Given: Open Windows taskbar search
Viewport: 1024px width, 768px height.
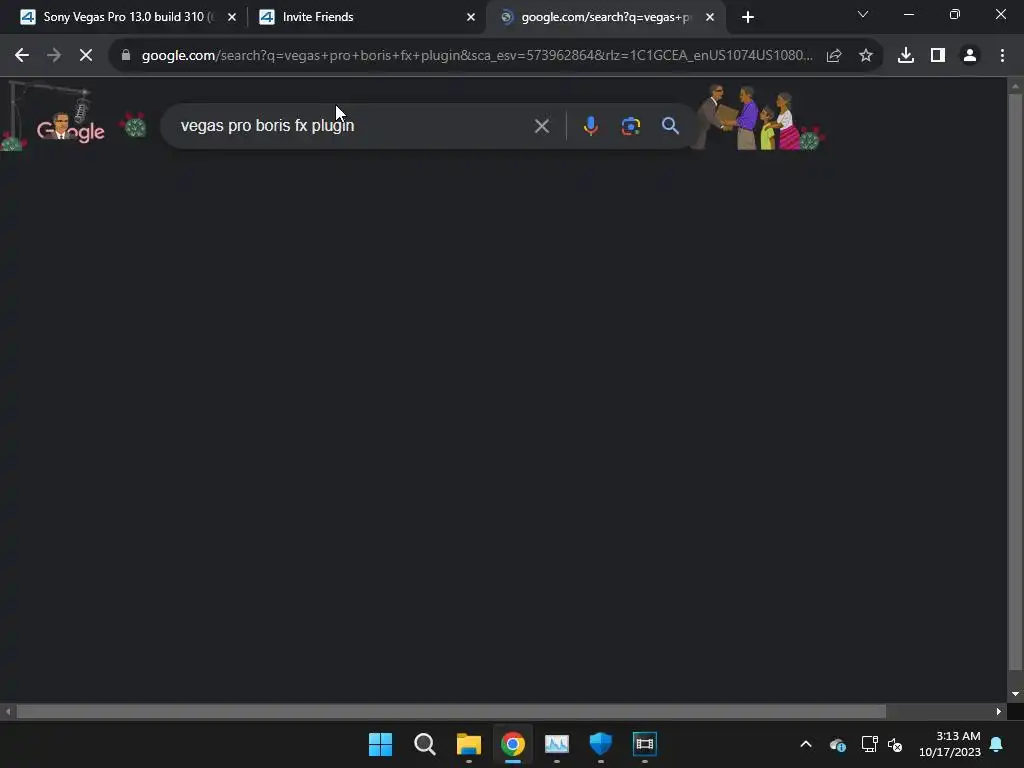Looking at the screenshot, I should tap(424, 744).
